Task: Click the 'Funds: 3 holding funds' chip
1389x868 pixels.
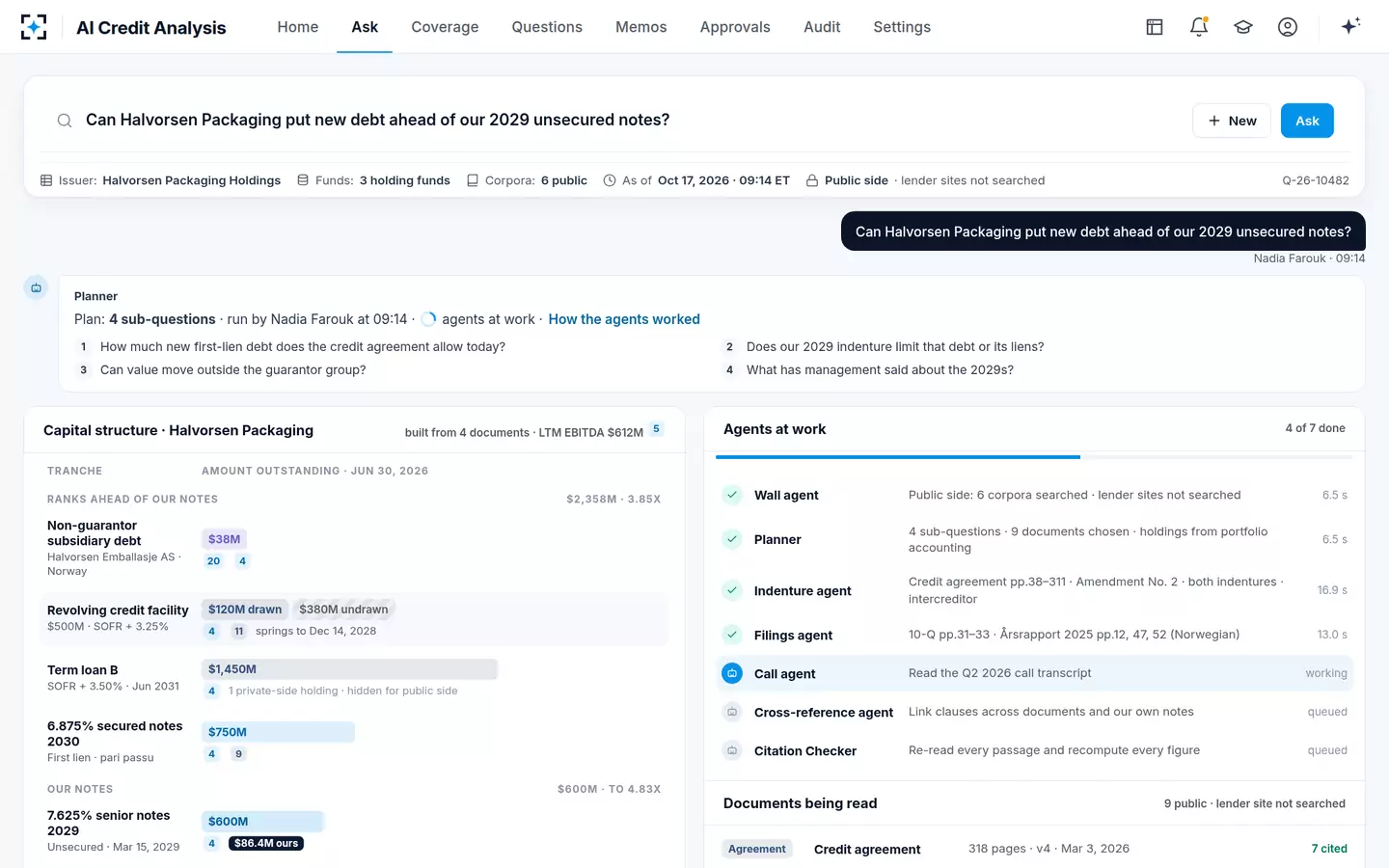Action: 373,180
